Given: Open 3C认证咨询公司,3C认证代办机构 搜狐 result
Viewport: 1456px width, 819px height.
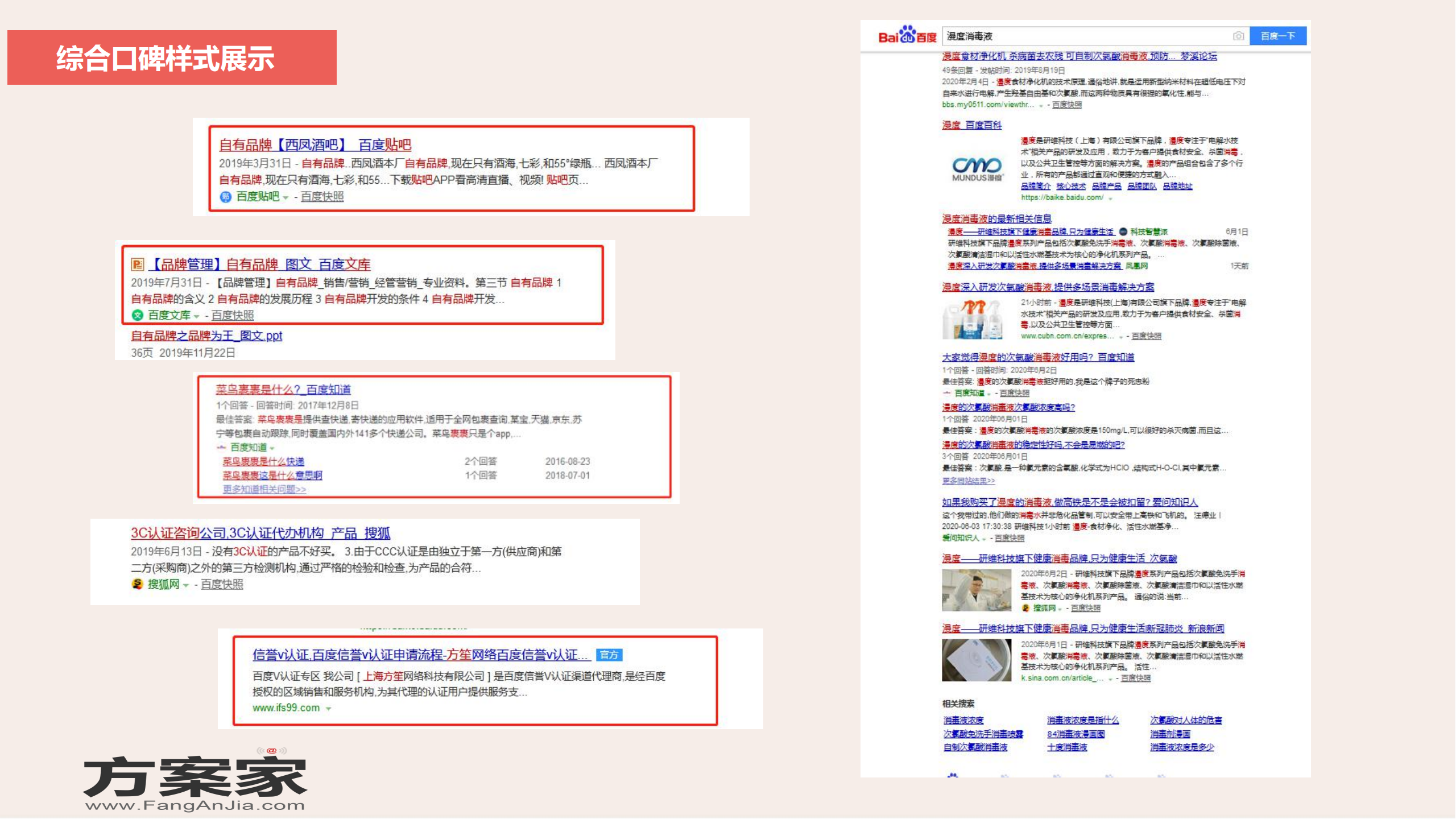Looking at the screenshot, I should coord(260,533).
